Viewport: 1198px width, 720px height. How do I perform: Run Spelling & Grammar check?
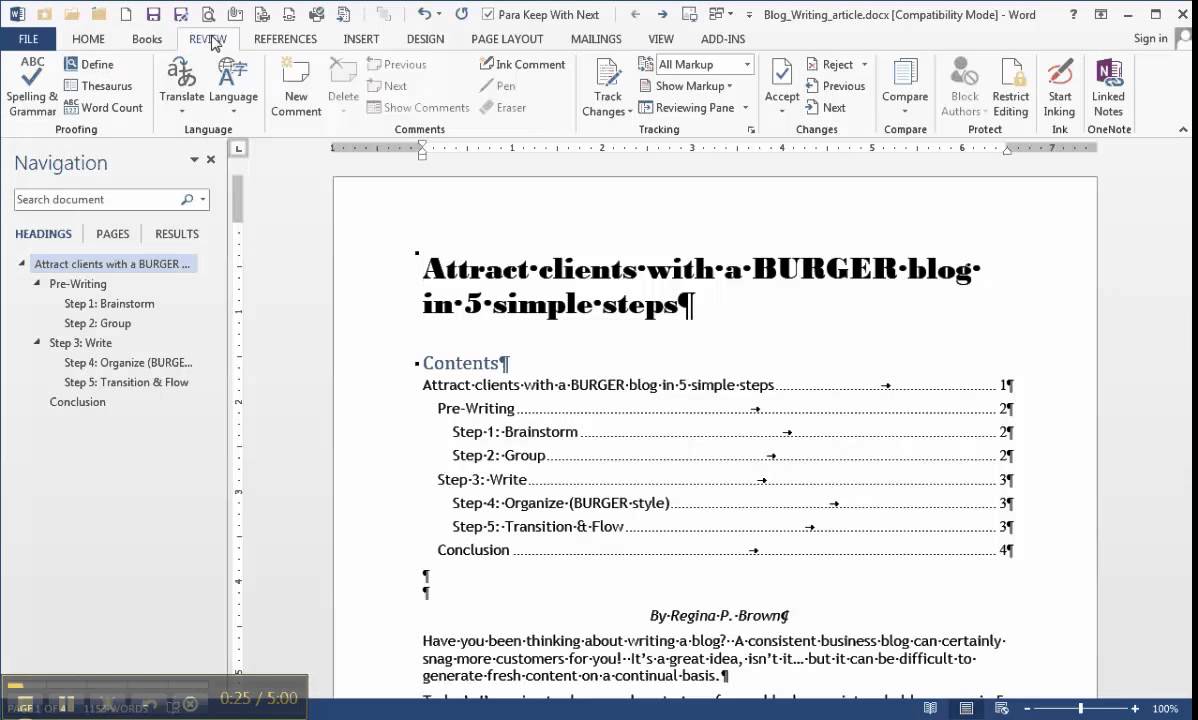click(31, 86)
